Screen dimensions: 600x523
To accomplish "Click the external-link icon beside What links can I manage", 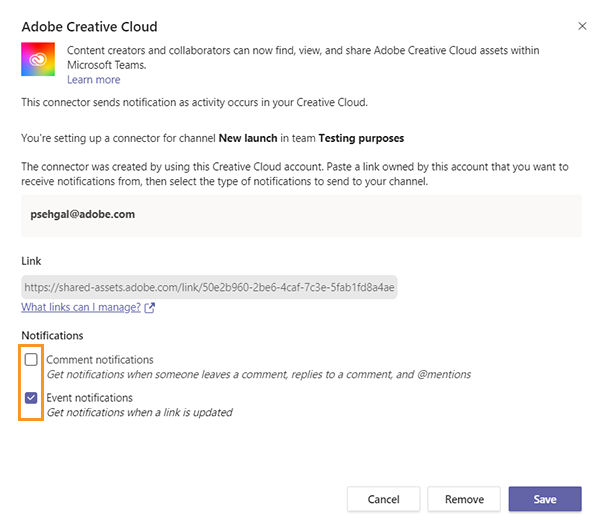I will 150,308.
